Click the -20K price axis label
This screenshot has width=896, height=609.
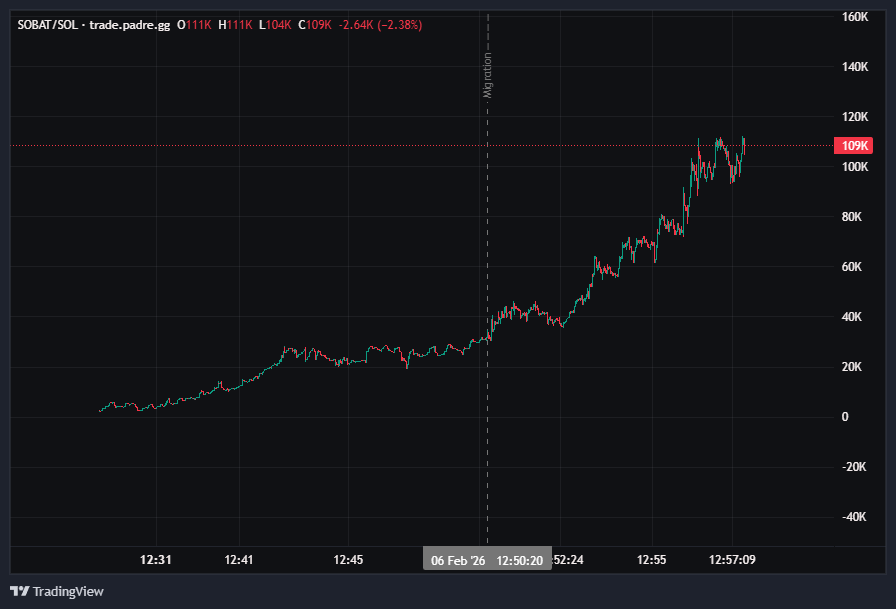click(854, 467)
